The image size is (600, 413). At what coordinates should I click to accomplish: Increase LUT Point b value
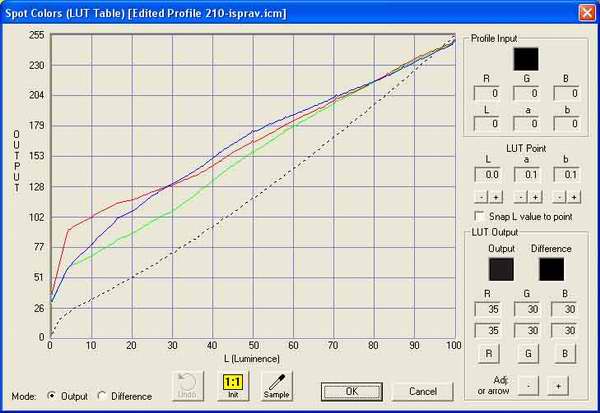point(574,197)
